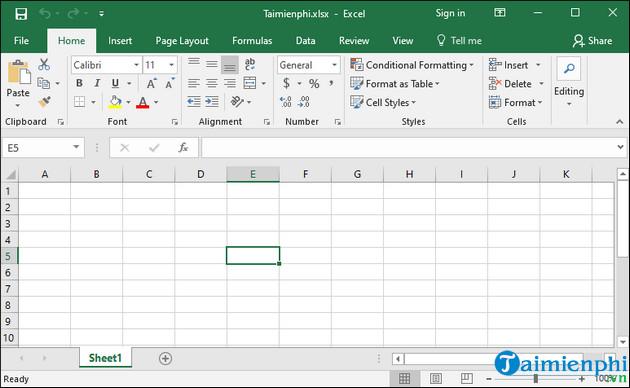Toggle Bold formatting
The image size is (630, 388).
[x=79, y=83]
